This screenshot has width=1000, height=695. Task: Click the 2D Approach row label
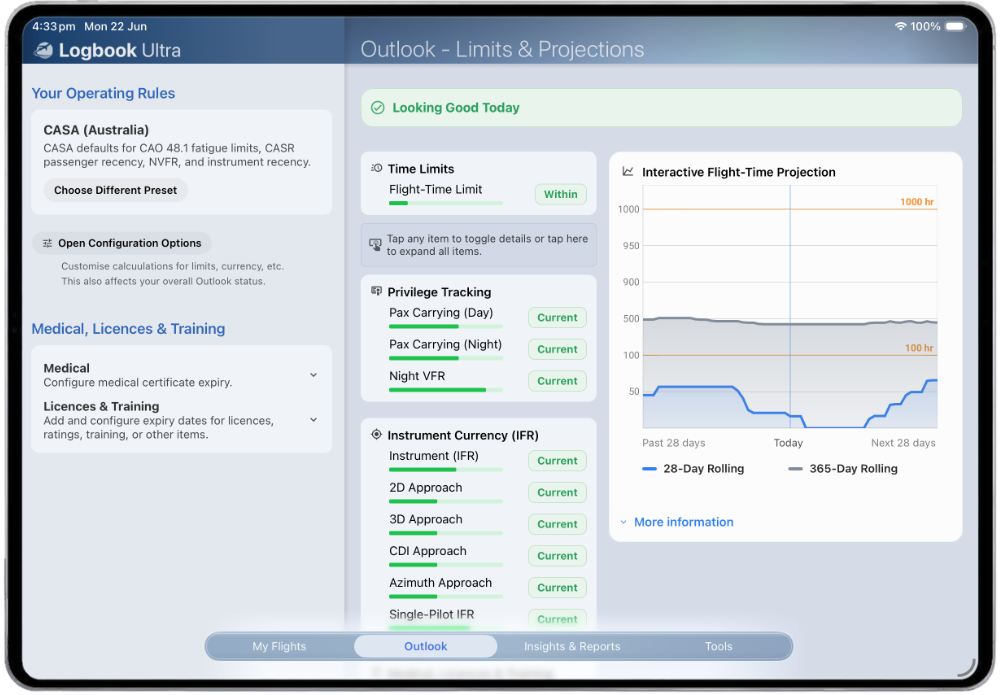coord(426,488)
